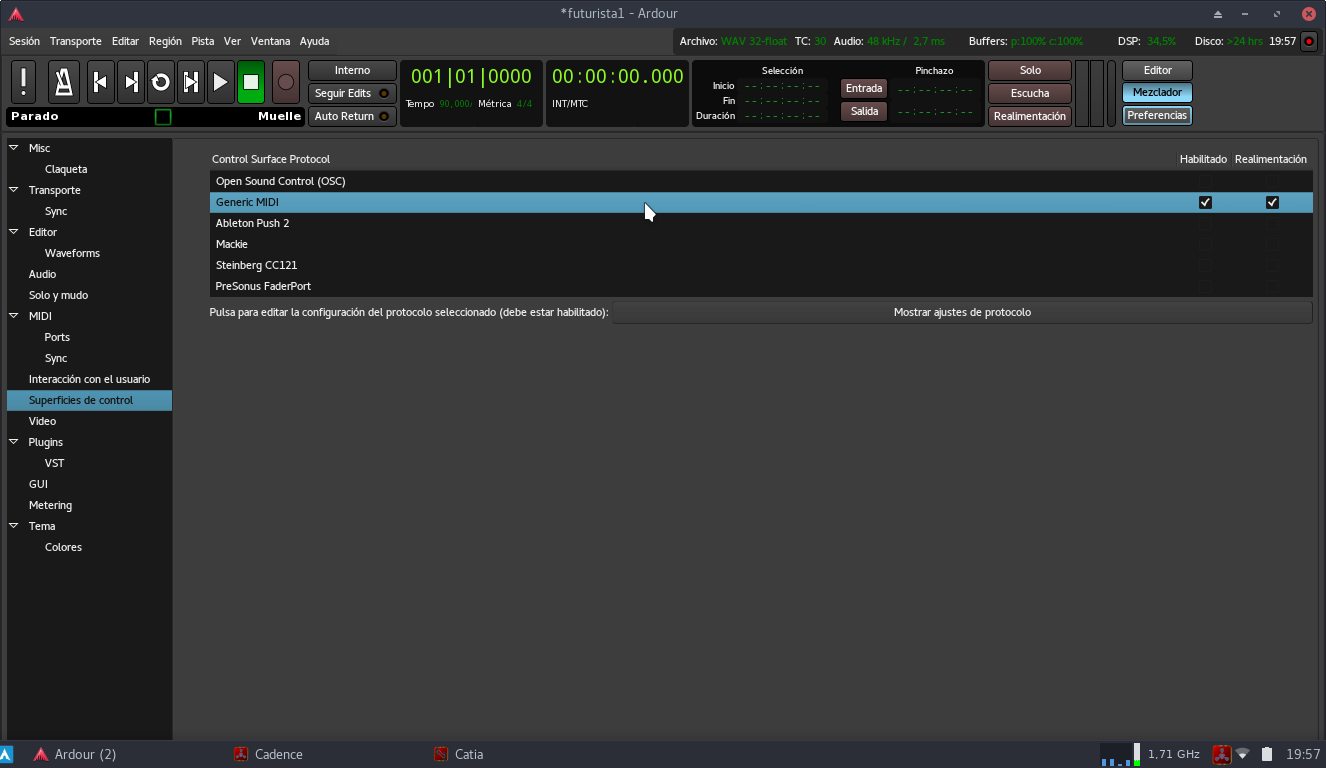Toggle the metronome click

pos(64,82)
